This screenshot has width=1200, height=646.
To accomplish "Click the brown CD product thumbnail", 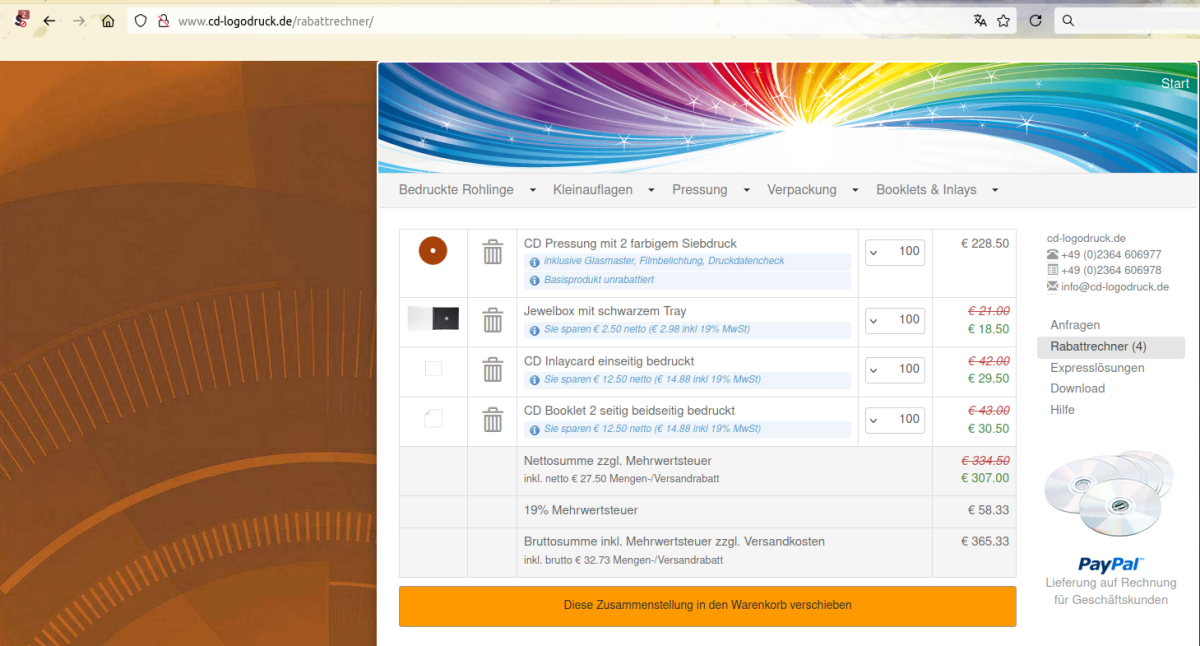I will click(x=433, y=250).
